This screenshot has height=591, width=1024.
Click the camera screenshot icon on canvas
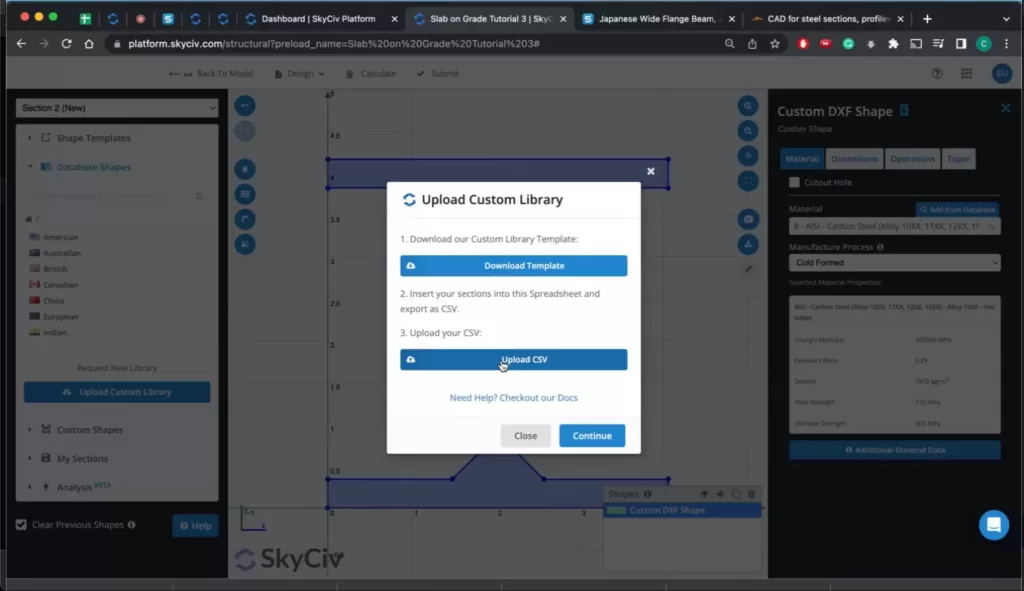748,219
